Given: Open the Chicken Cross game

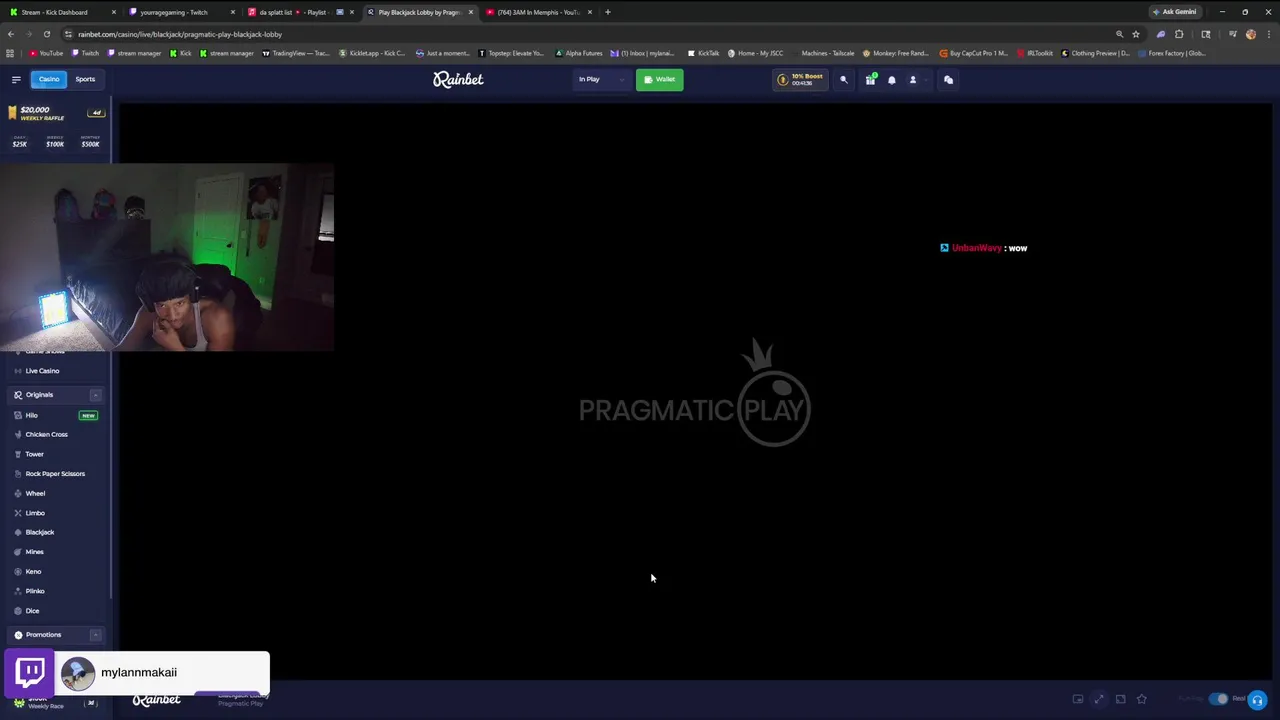Looking at the screenshot, I should 46,434.
